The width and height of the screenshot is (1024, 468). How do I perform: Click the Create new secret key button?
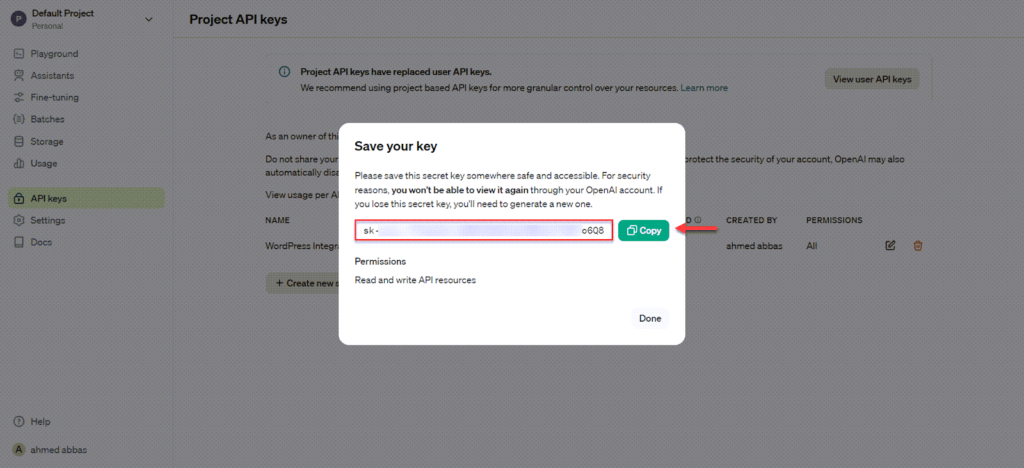[300, 283]
